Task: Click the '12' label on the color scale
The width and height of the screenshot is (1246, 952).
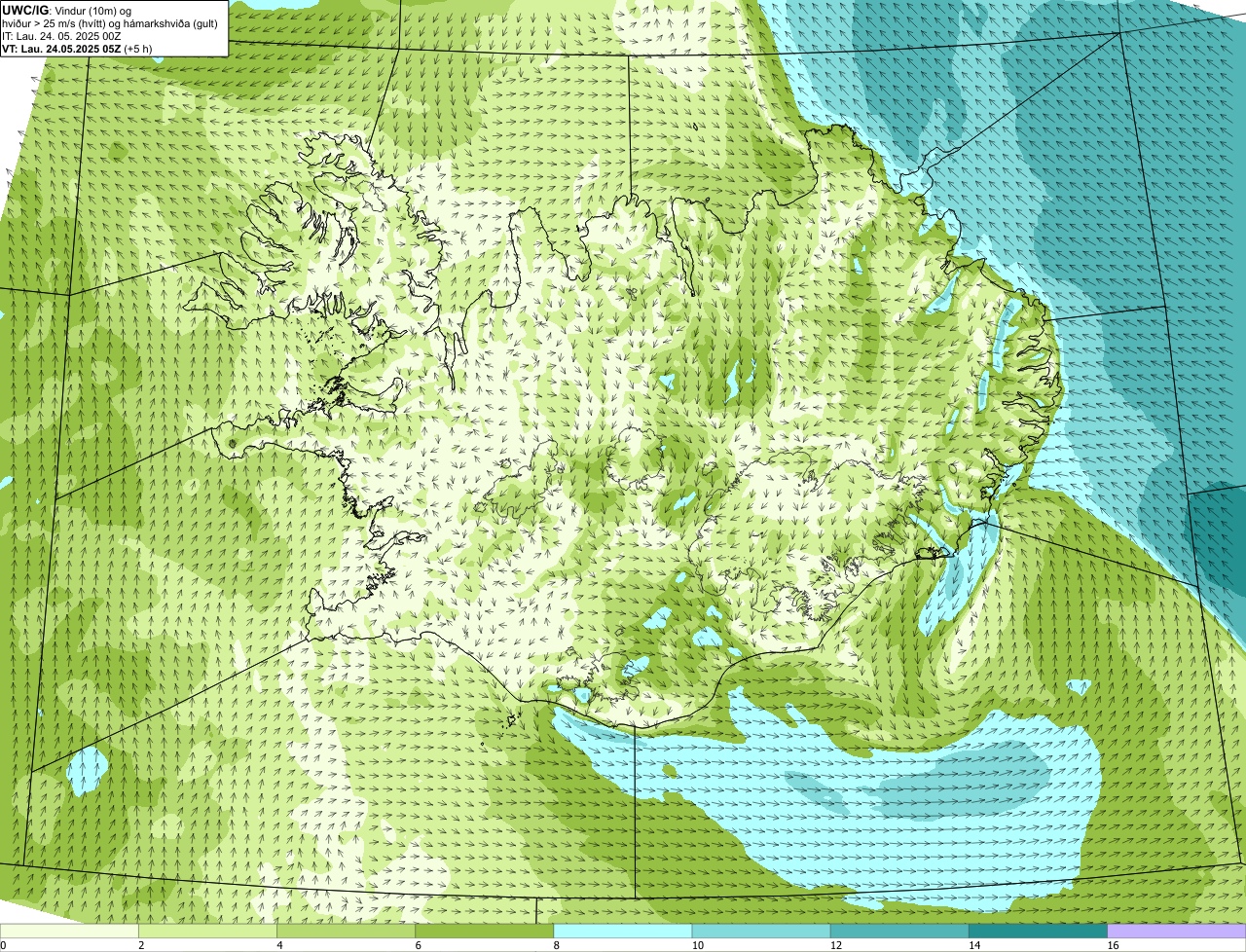Action: pos(836,945)
